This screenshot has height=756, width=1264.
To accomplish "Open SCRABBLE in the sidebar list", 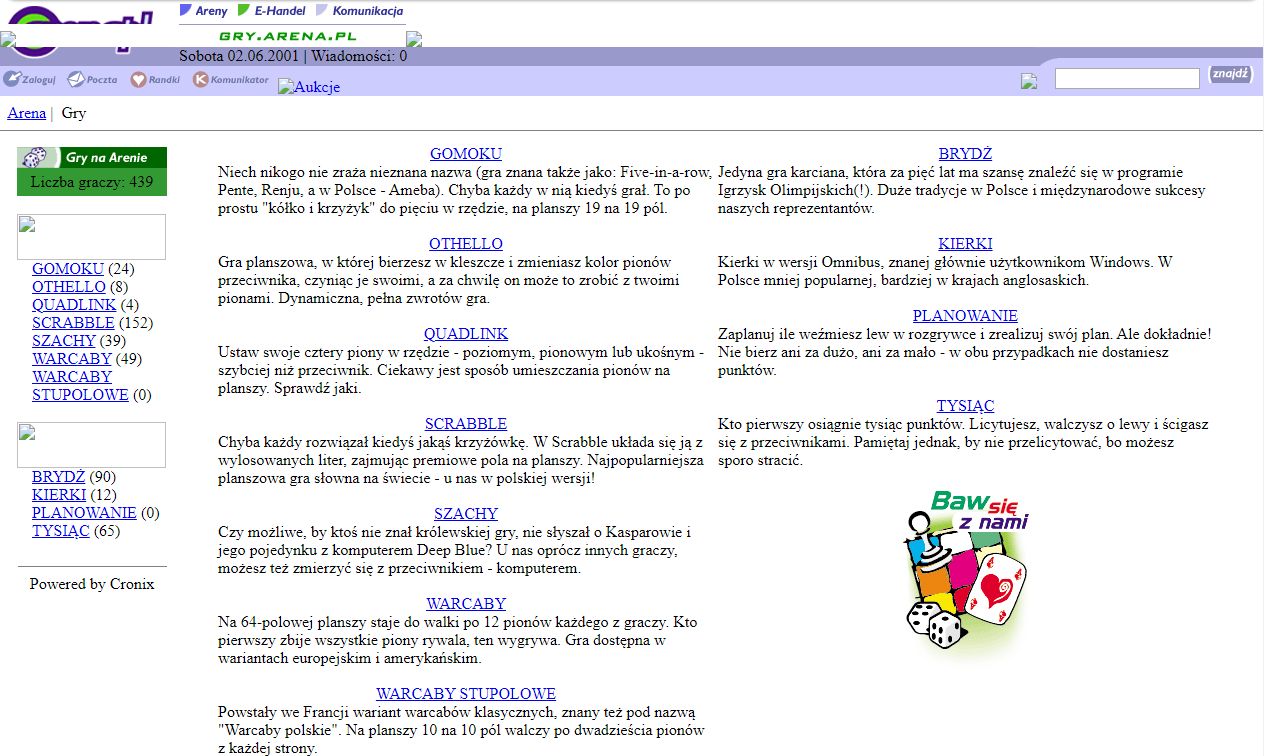I will [x=73, y=323].
